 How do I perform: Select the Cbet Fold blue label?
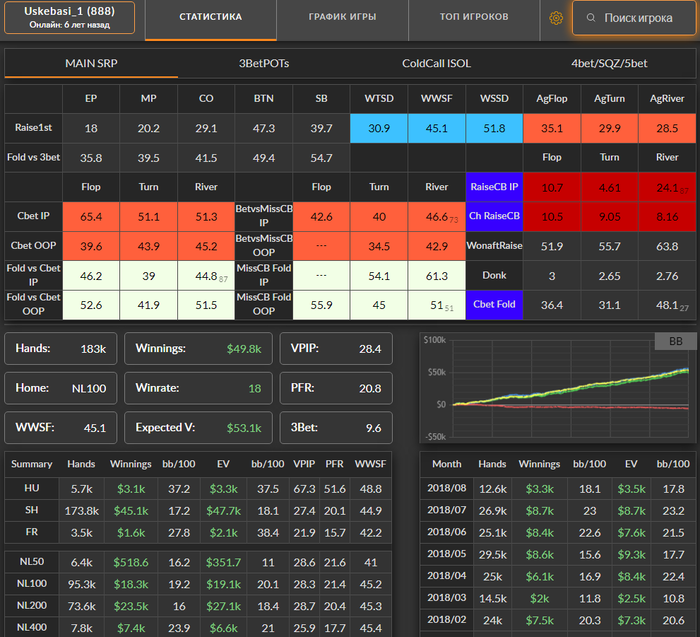click(496, 304)
